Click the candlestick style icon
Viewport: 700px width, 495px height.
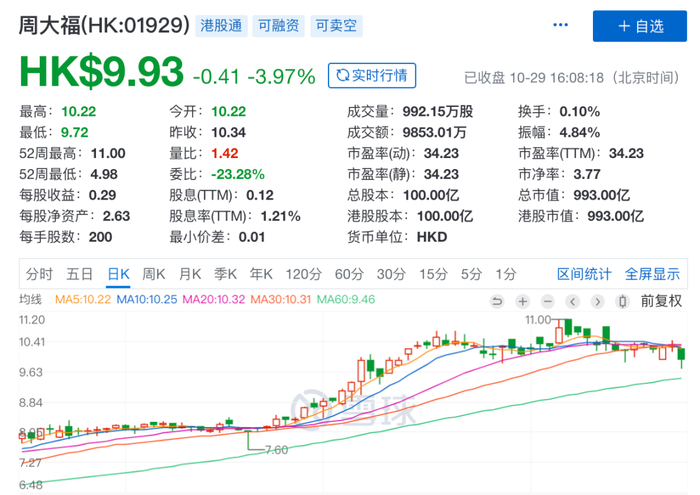(622, 302)
